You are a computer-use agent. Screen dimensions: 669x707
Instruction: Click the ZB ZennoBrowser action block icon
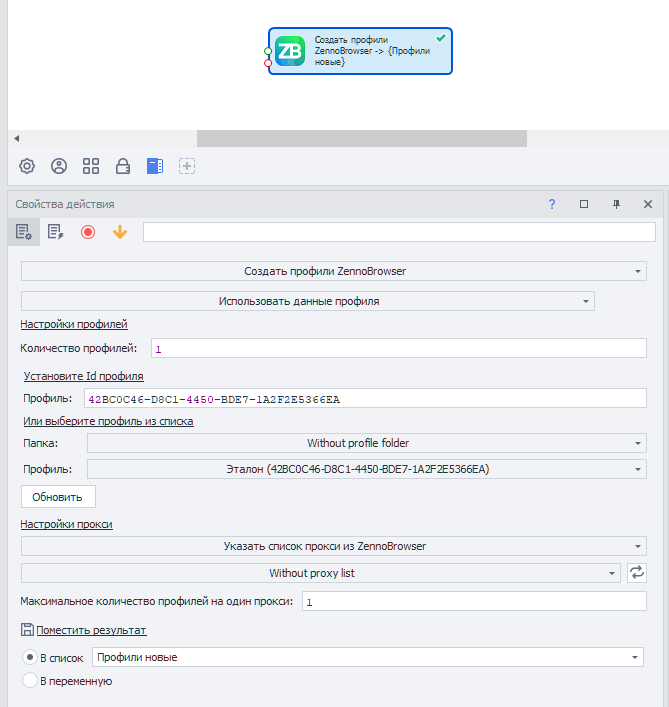289,51
